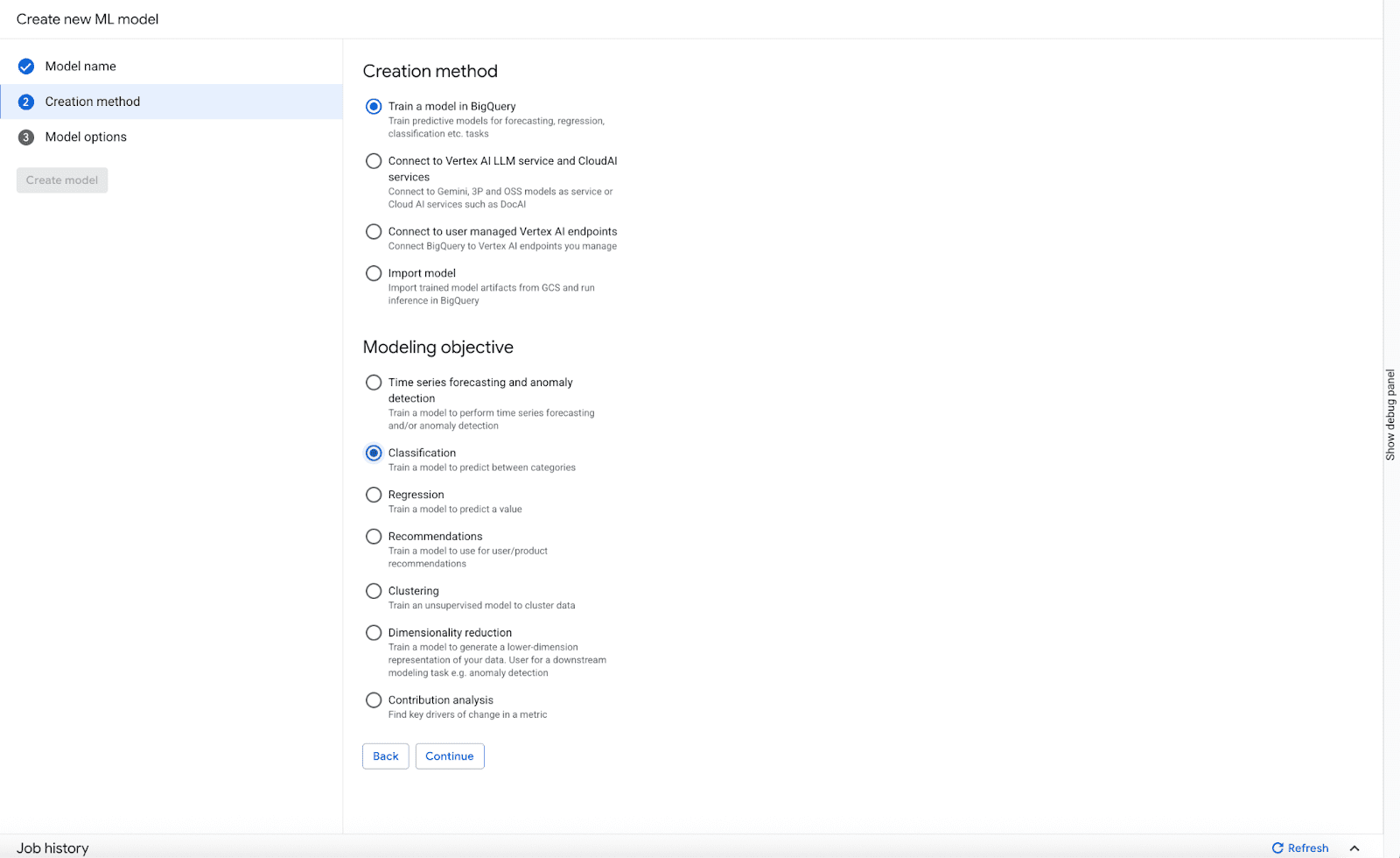Choose Connect to Vertex AI LLM service option
The width and height of the screenshot is (1400, 858).
point(374,160)
